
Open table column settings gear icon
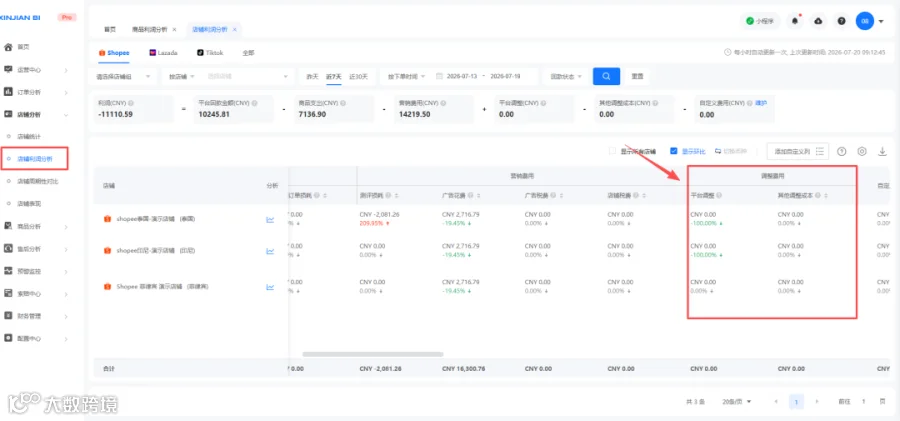point(862,152)
